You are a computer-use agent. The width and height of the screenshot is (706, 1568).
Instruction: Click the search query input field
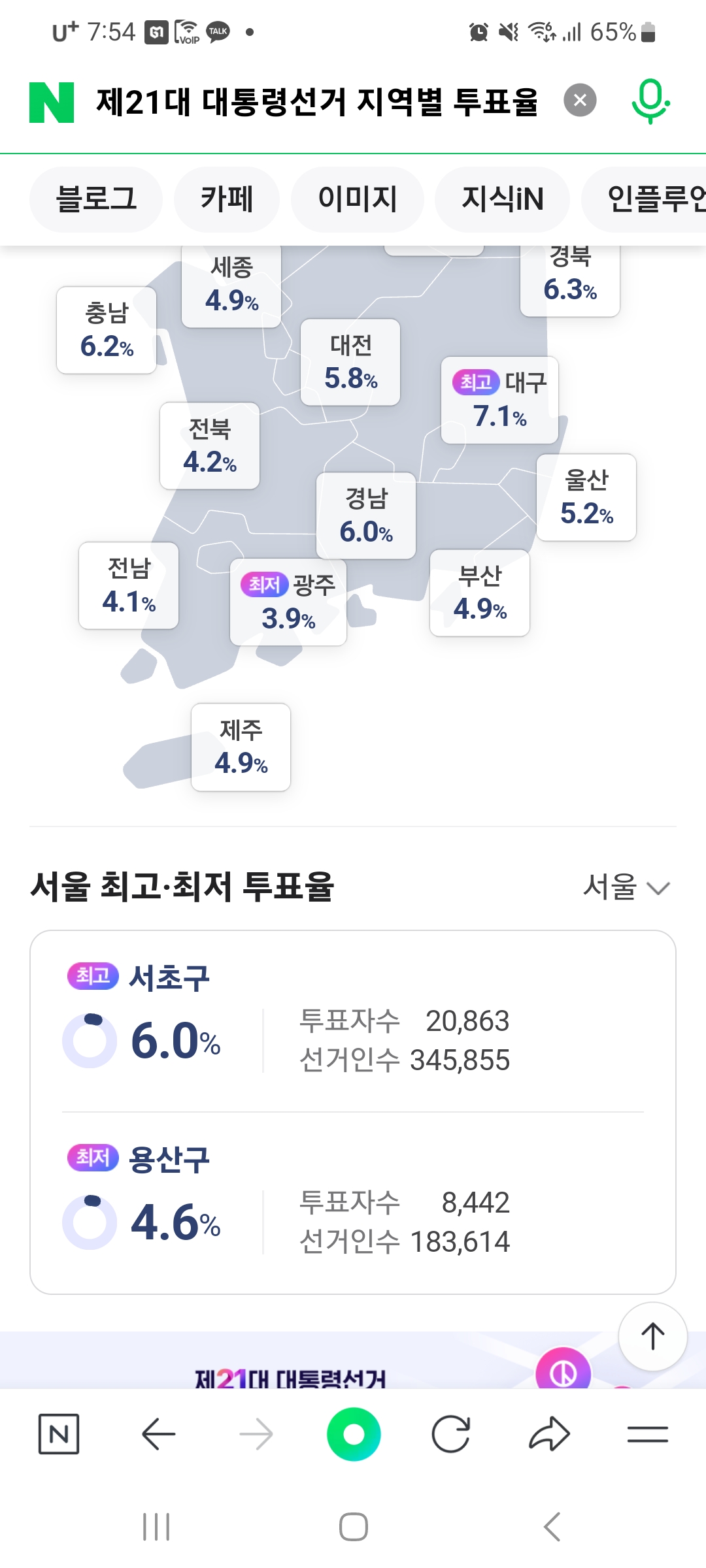tap(317, 102)
